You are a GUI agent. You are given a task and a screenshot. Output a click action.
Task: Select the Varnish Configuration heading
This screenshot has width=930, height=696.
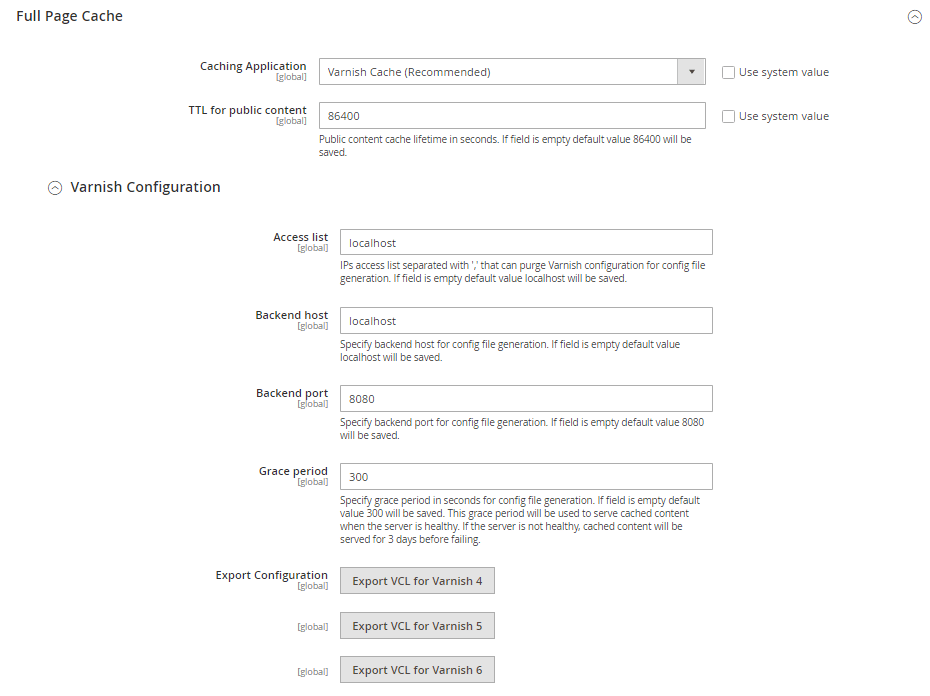tap(145, 187)
